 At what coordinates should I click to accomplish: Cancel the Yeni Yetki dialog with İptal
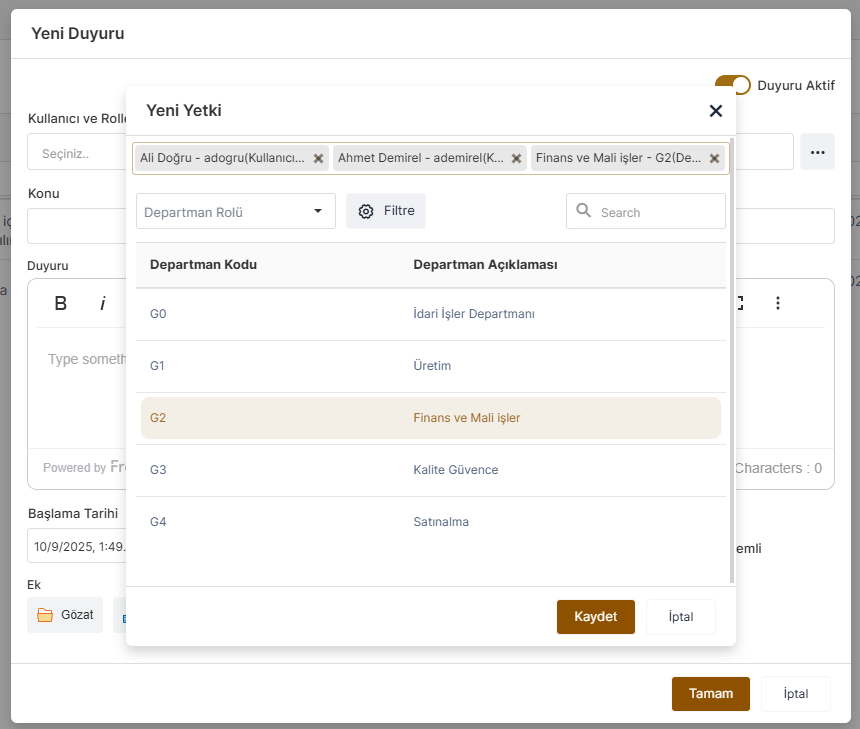tap(680, 617)
